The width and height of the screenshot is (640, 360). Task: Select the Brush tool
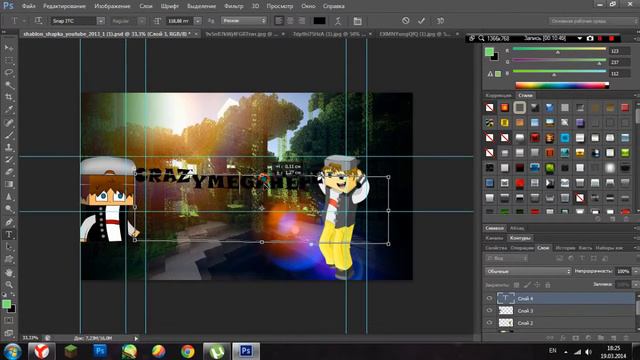9,135
